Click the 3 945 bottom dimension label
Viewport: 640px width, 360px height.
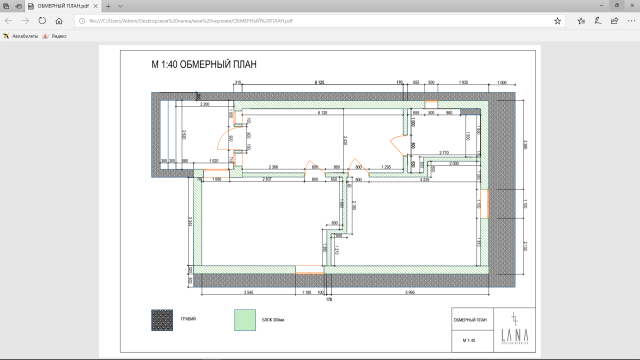pyautogui.click(x=248, y=292)
